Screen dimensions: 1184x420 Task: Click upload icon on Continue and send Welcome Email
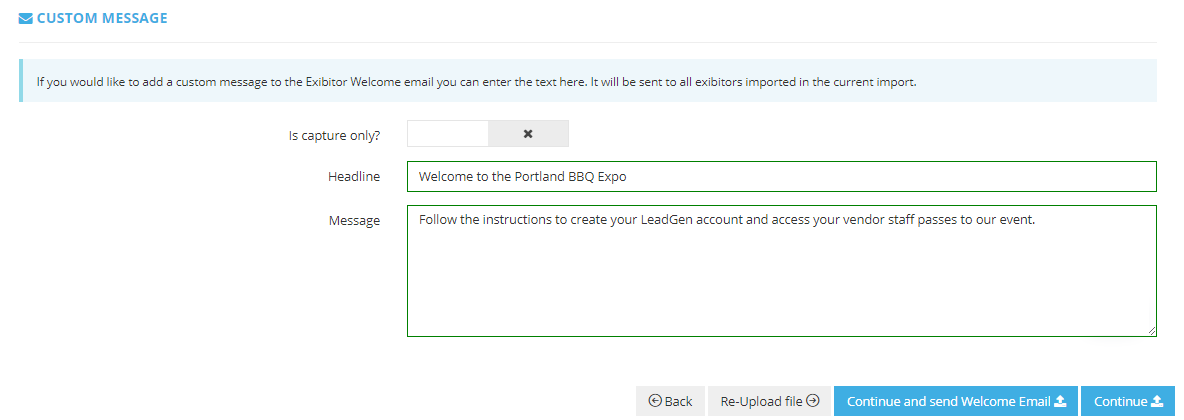coord(1060,401)
